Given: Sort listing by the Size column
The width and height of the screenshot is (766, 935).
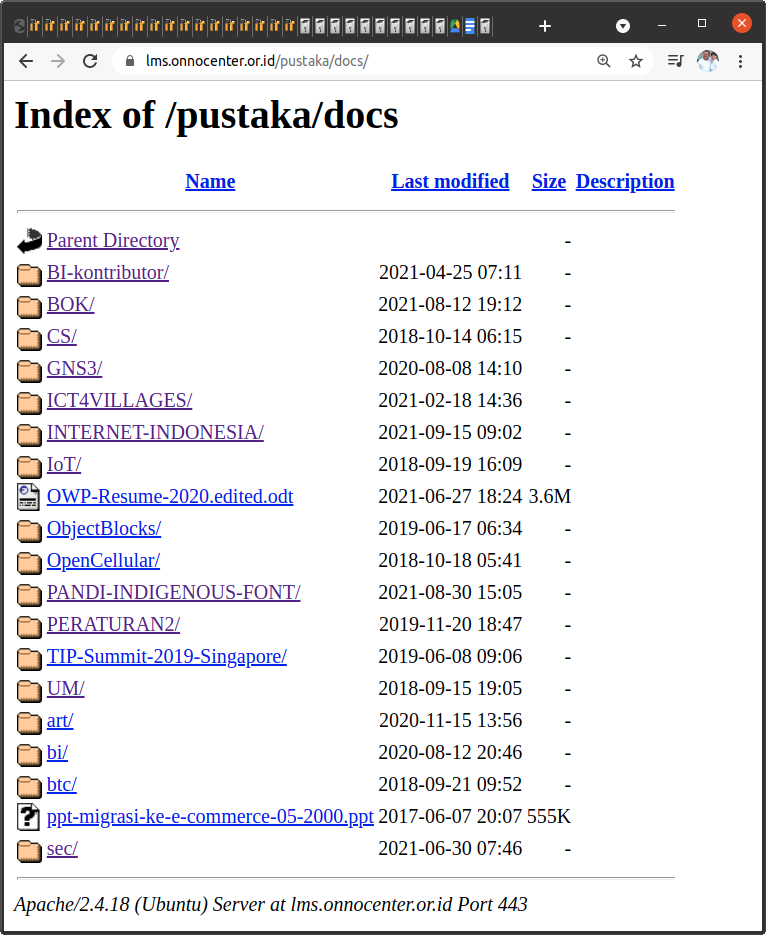Looking at the screenshot, I should [x=548, y=181].
